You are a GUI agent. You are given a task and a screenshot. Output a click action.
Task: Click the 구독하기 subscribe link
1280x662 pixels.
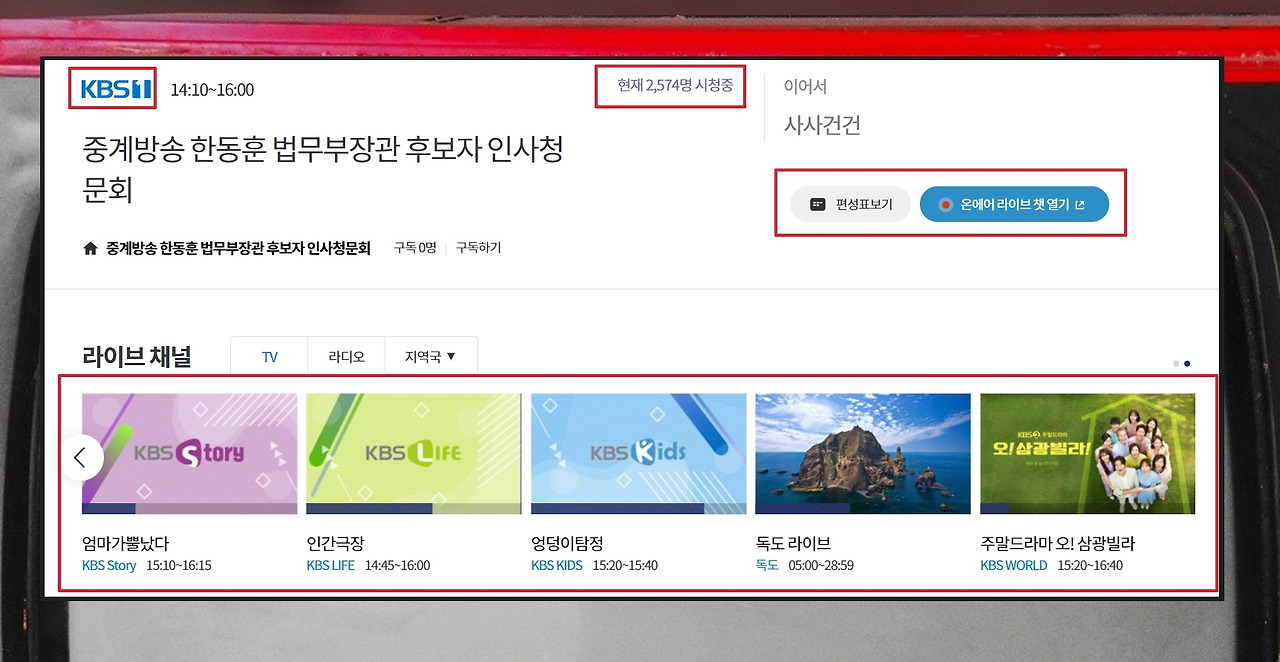477,247
